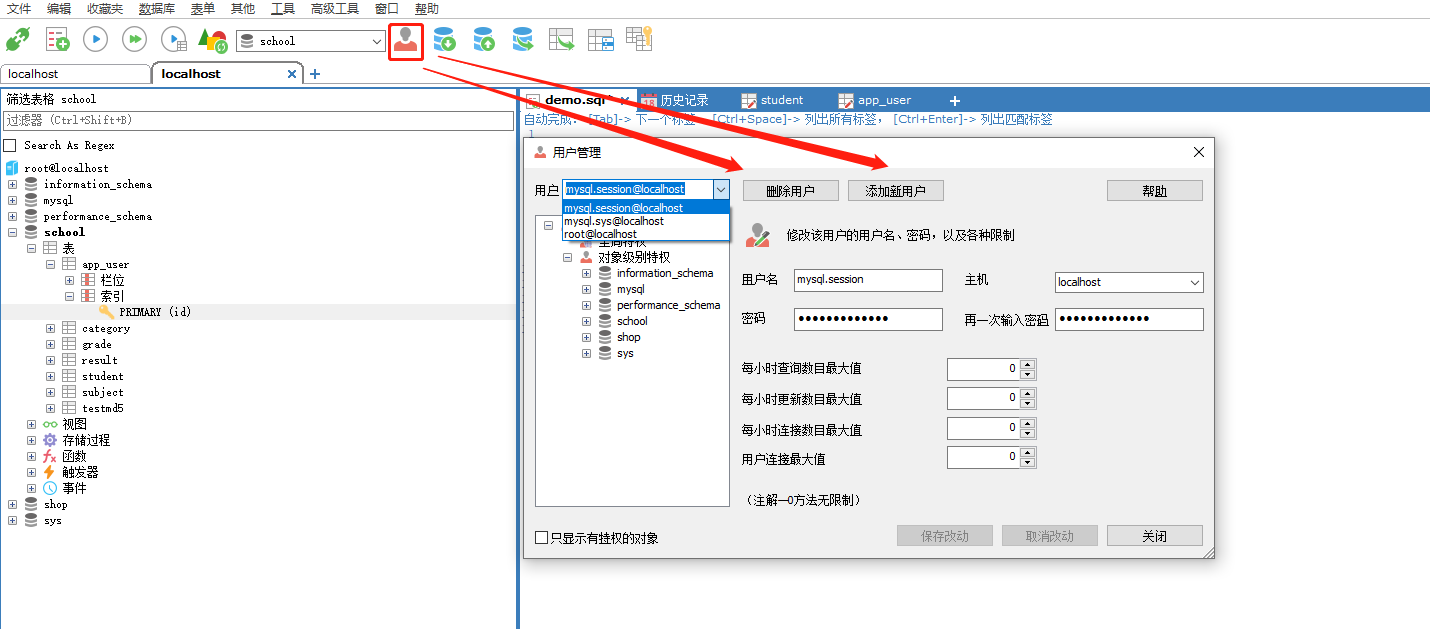
Task: Click the colored shapes refresh icon in toolbar
Action: click(x=212, y=40)
